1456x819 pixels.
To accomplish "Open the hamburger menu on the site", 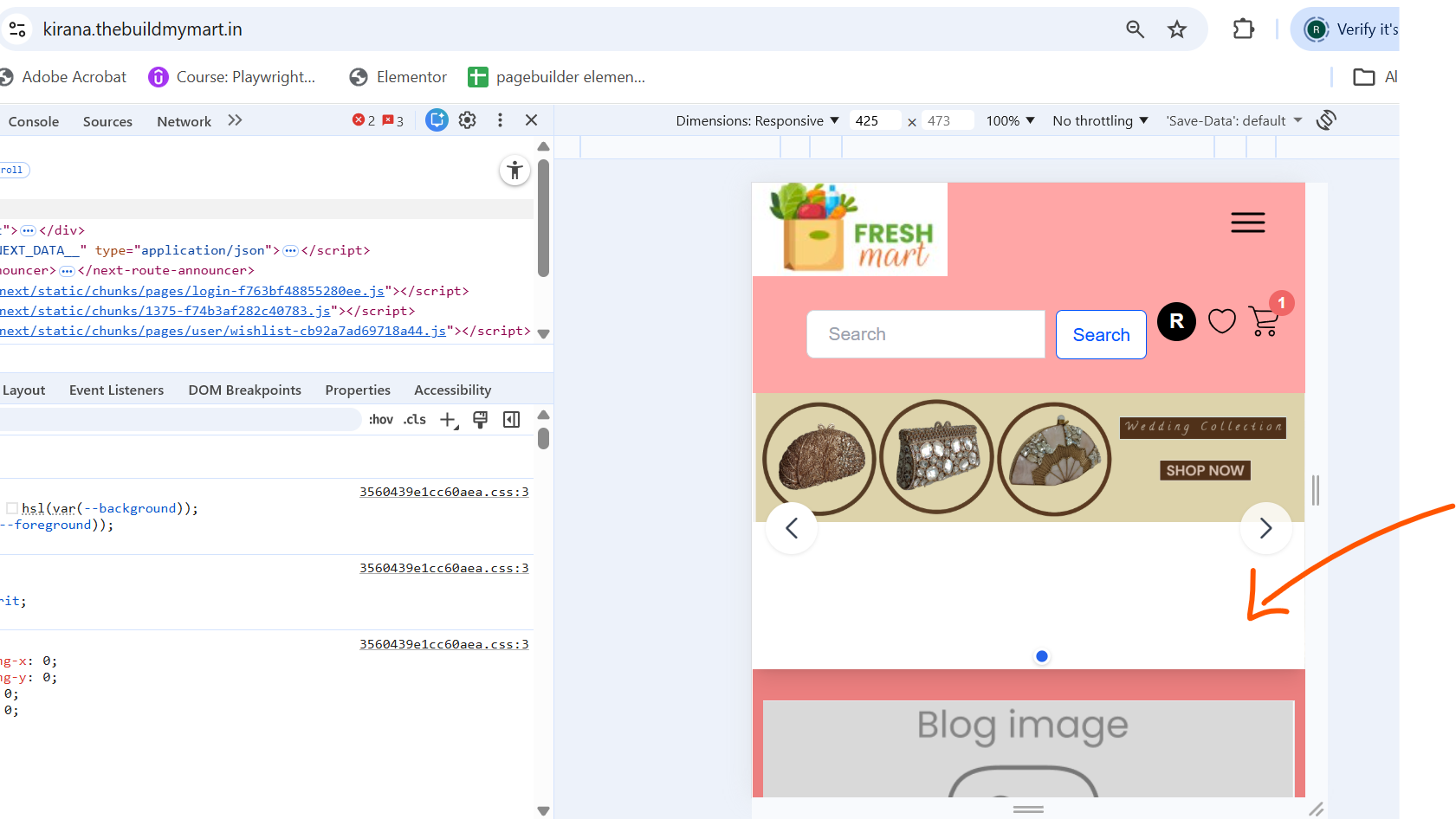I will [x=1248, y=222].
